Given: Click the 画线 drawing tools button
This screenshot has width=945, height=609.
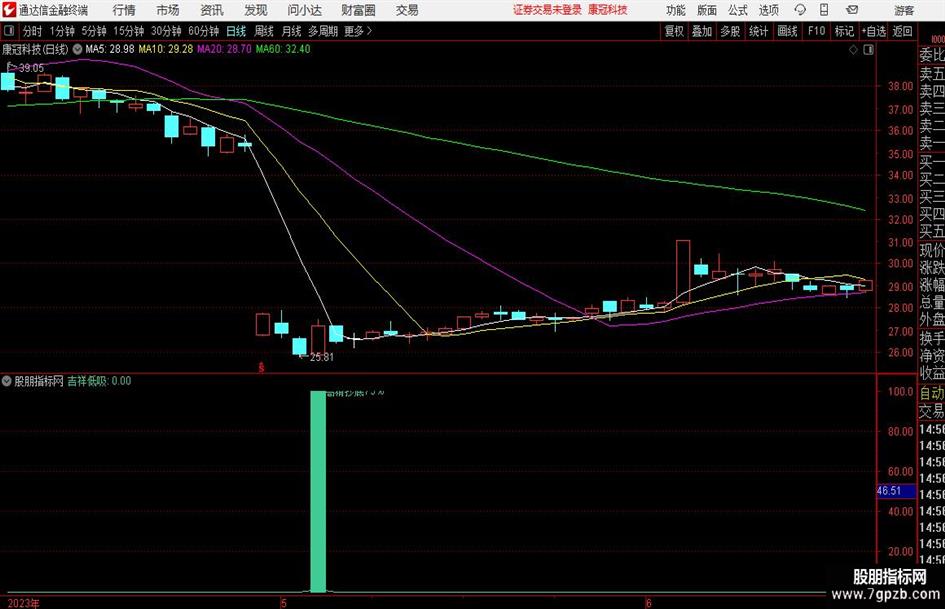Looking at the screenshot, I should [x=787, y=31].
